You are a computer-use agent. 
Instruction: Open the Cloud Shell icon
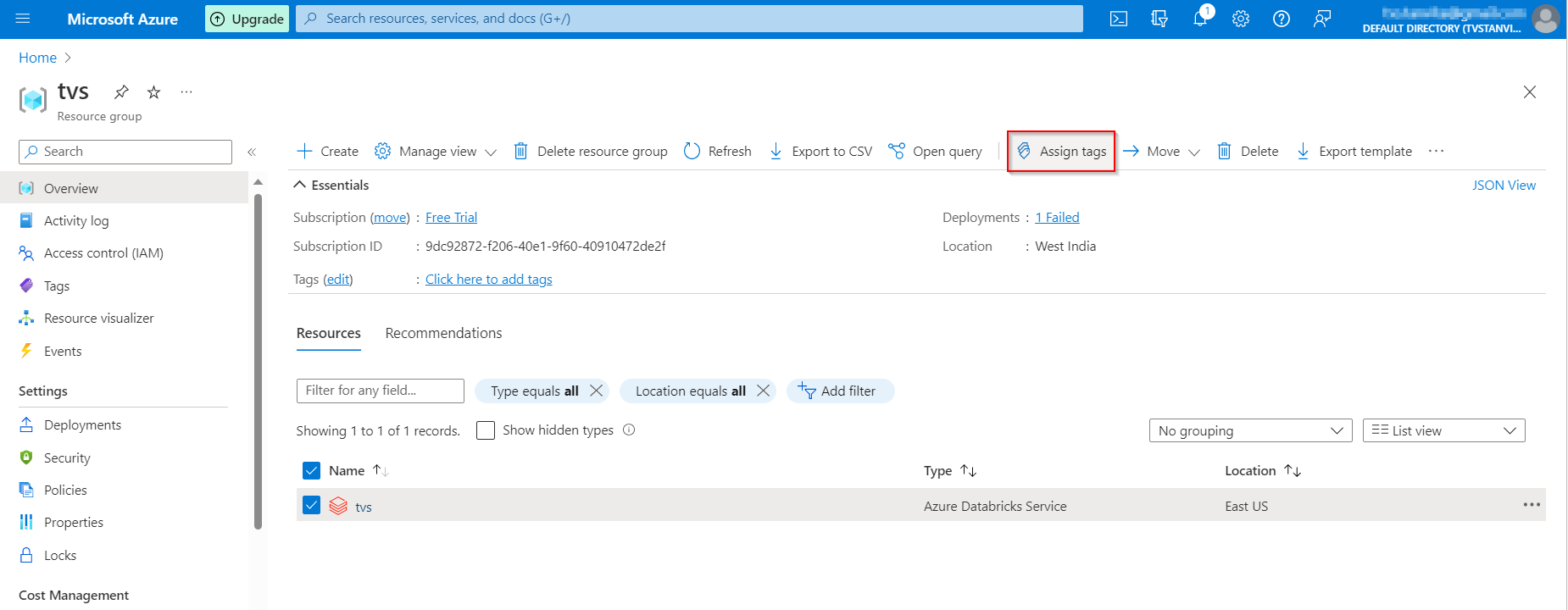[x=1119, y=19]
